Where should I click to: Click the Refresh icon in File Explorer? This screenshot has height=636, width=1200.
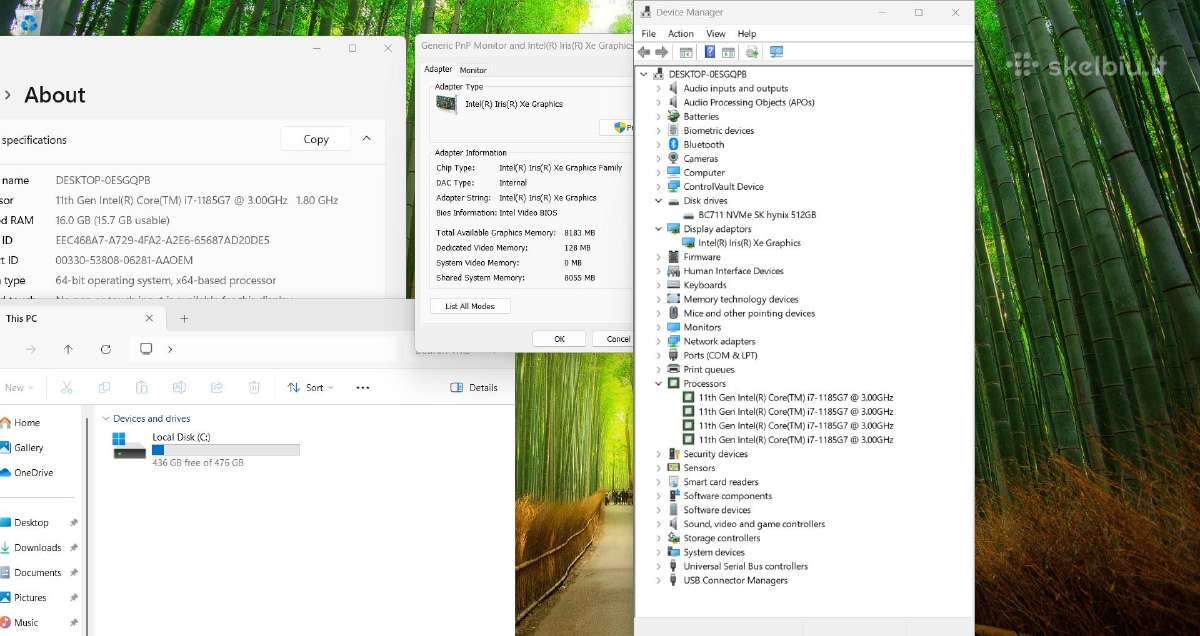tap(106, 349)
